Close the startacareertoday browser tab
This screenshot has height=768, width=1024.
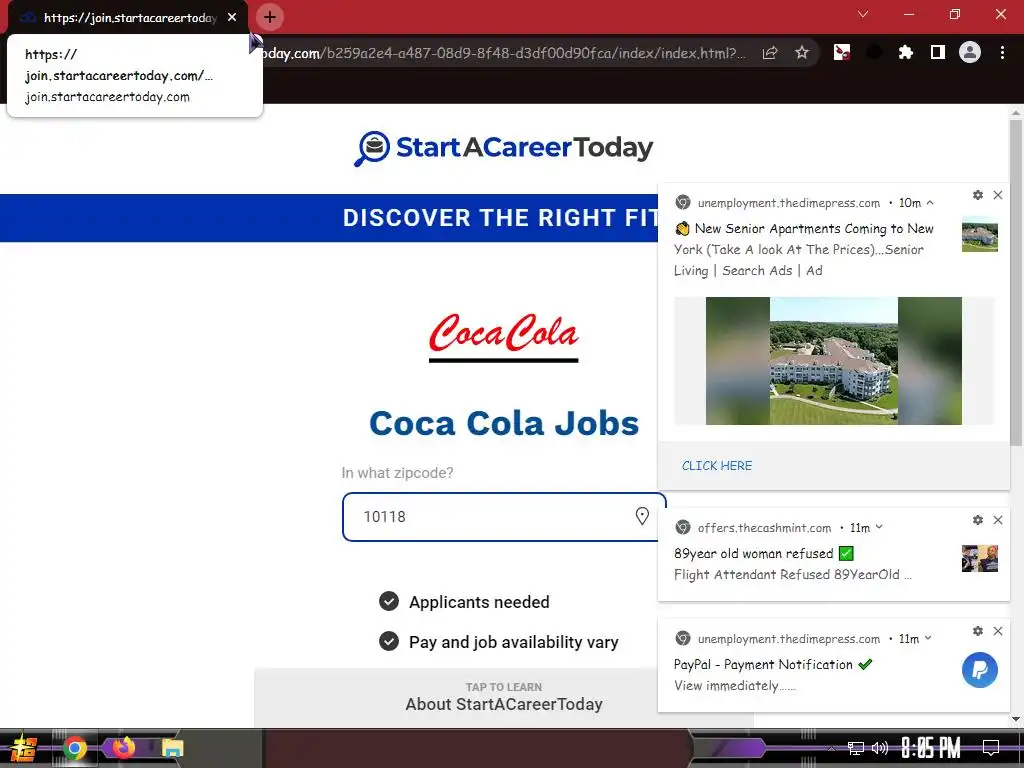coord(232,17)
